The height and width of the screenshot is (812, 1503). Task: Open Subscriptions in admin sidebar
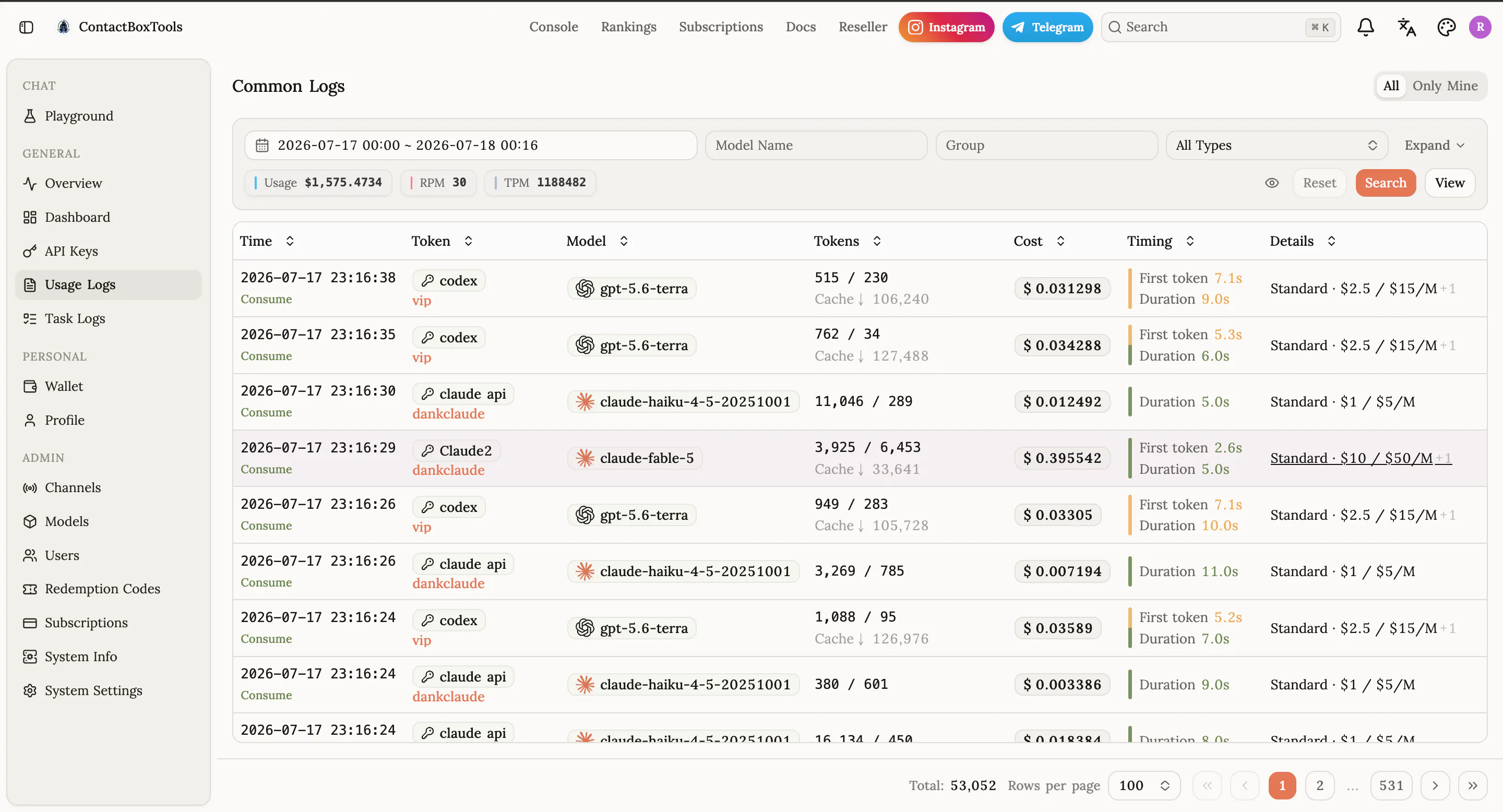coord(109,623)
